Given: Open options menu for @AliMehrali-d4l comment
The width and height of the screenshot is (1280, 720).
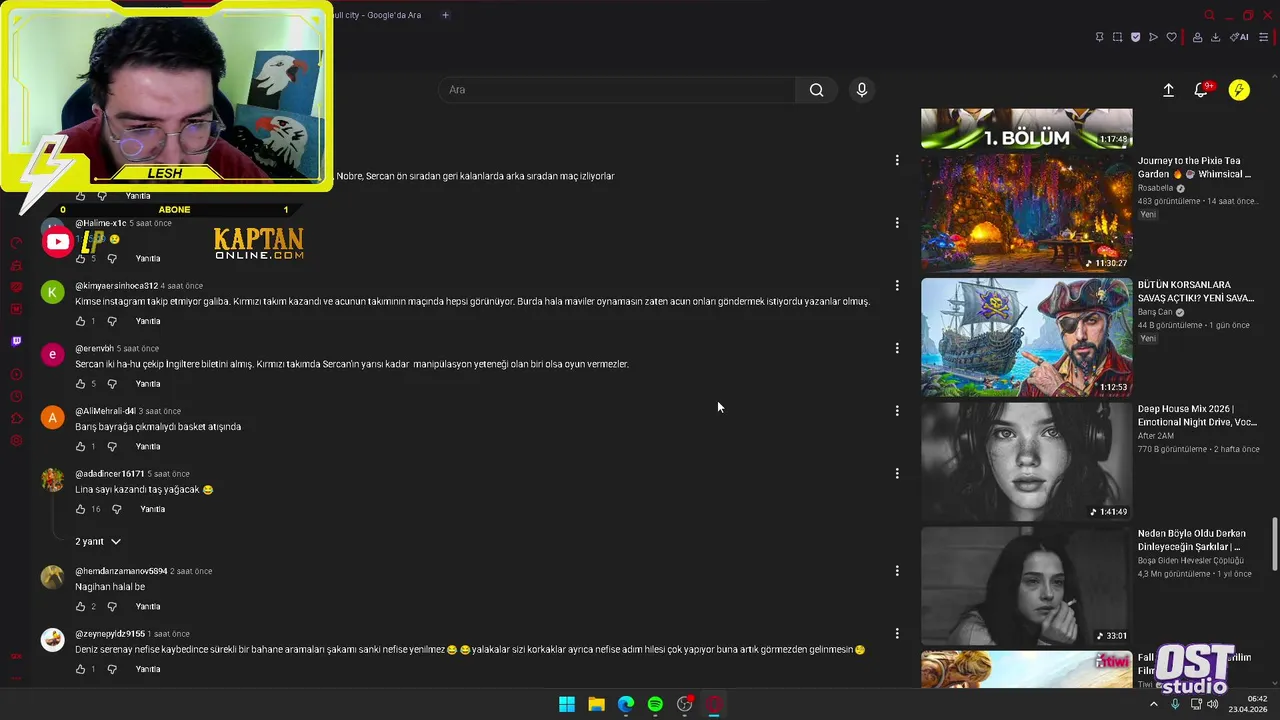Looking at the screenshot, I should click(x=897, y=411).
